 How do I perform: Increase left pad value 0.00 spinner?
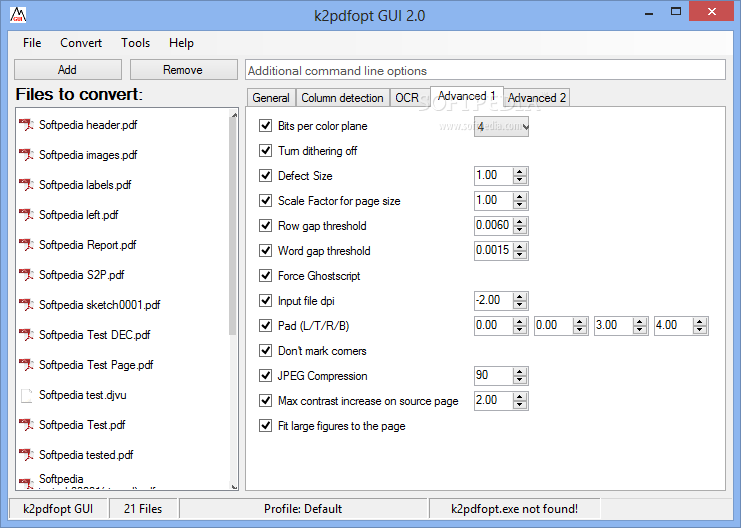(x=520, y=322)
